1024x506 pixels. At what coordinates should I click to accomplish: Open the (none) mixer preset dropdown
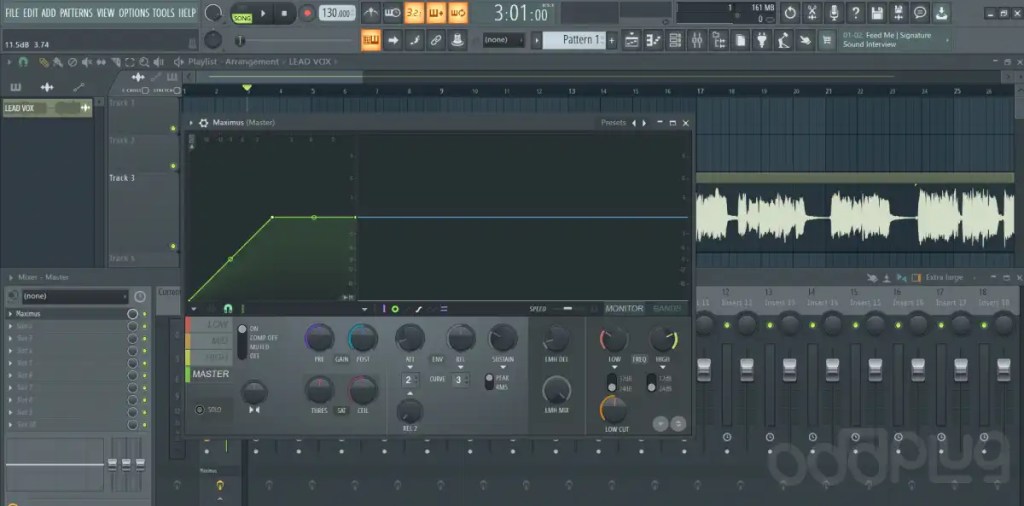click(x=75, y=296)
